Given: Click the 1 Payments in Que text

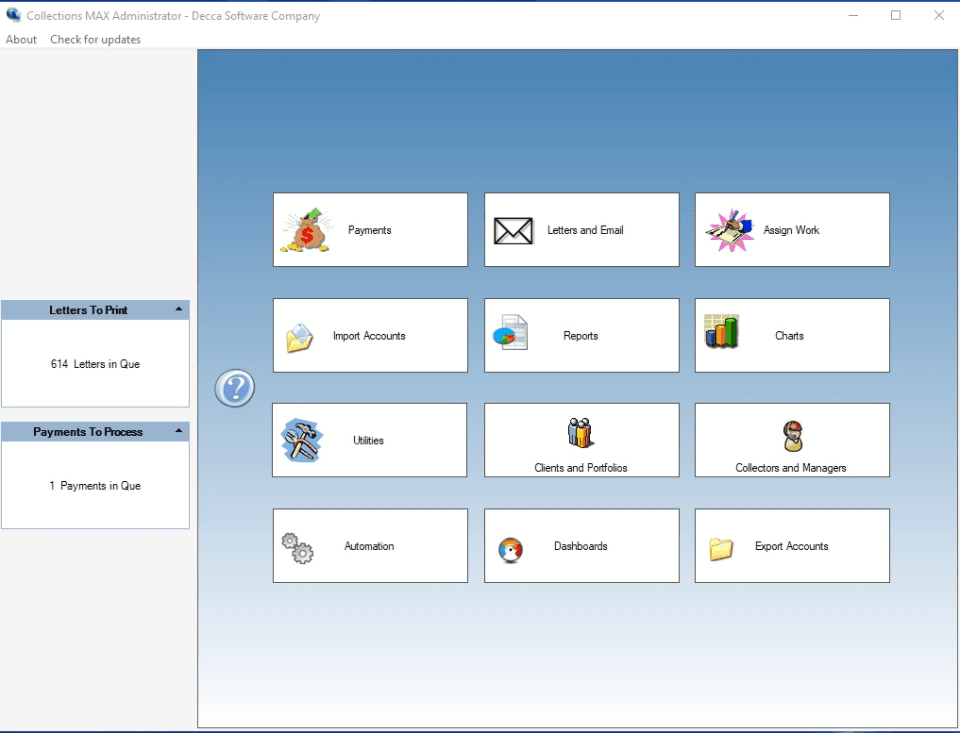Looking at the screenshot, I should pyautogui.click(x=95, y=486).
